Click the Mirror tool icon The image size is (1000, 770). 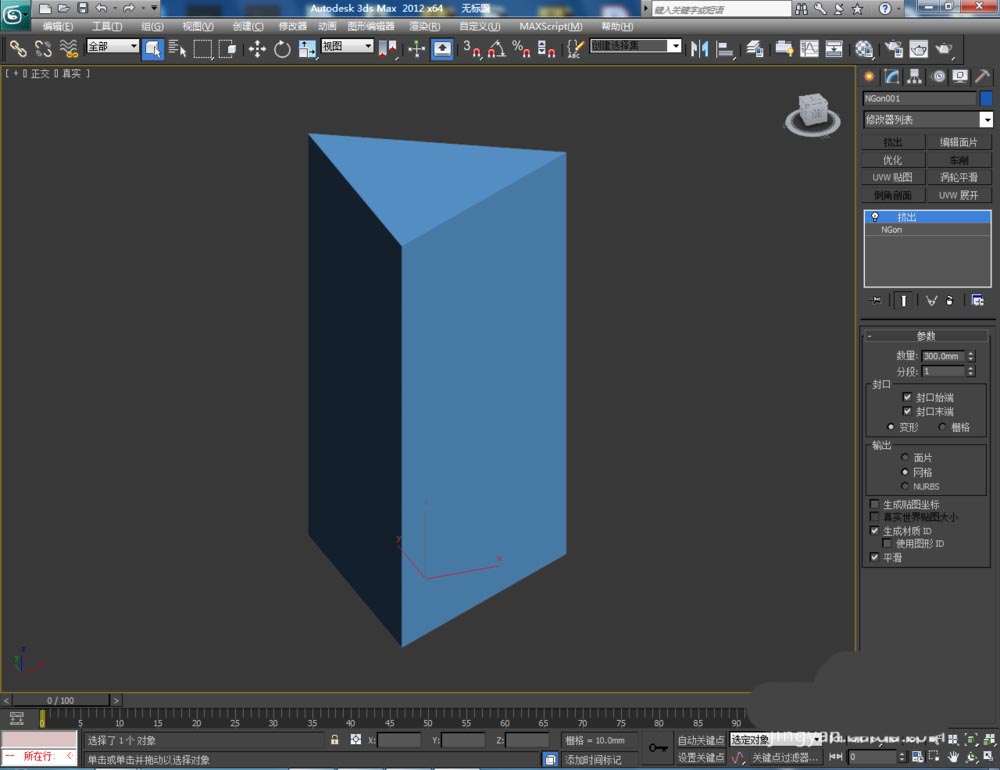699,48
